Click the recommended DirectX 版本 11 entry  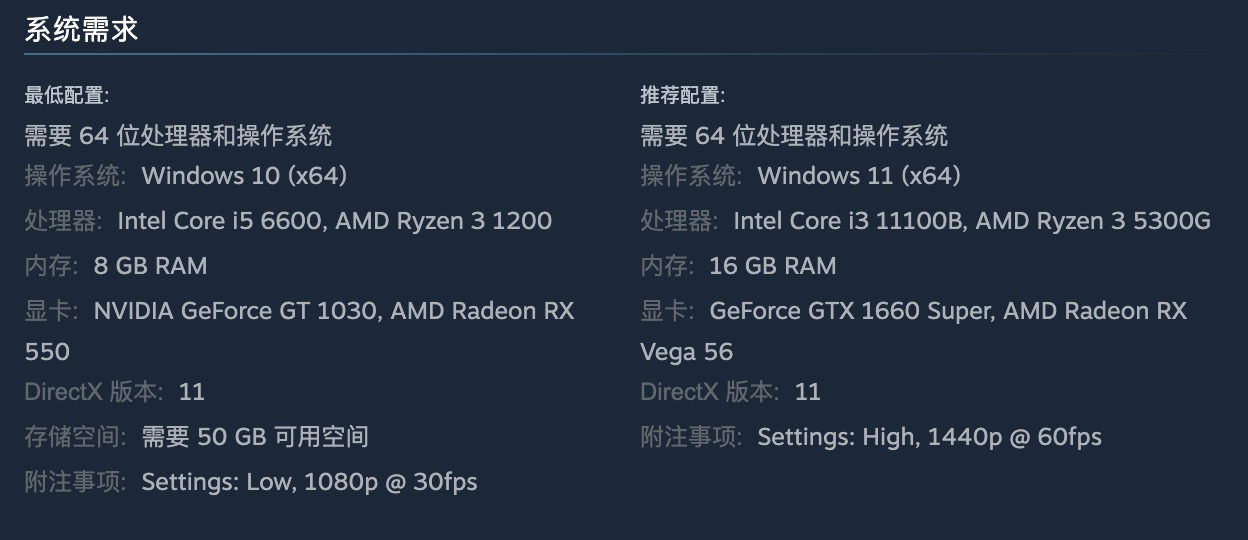731,392
